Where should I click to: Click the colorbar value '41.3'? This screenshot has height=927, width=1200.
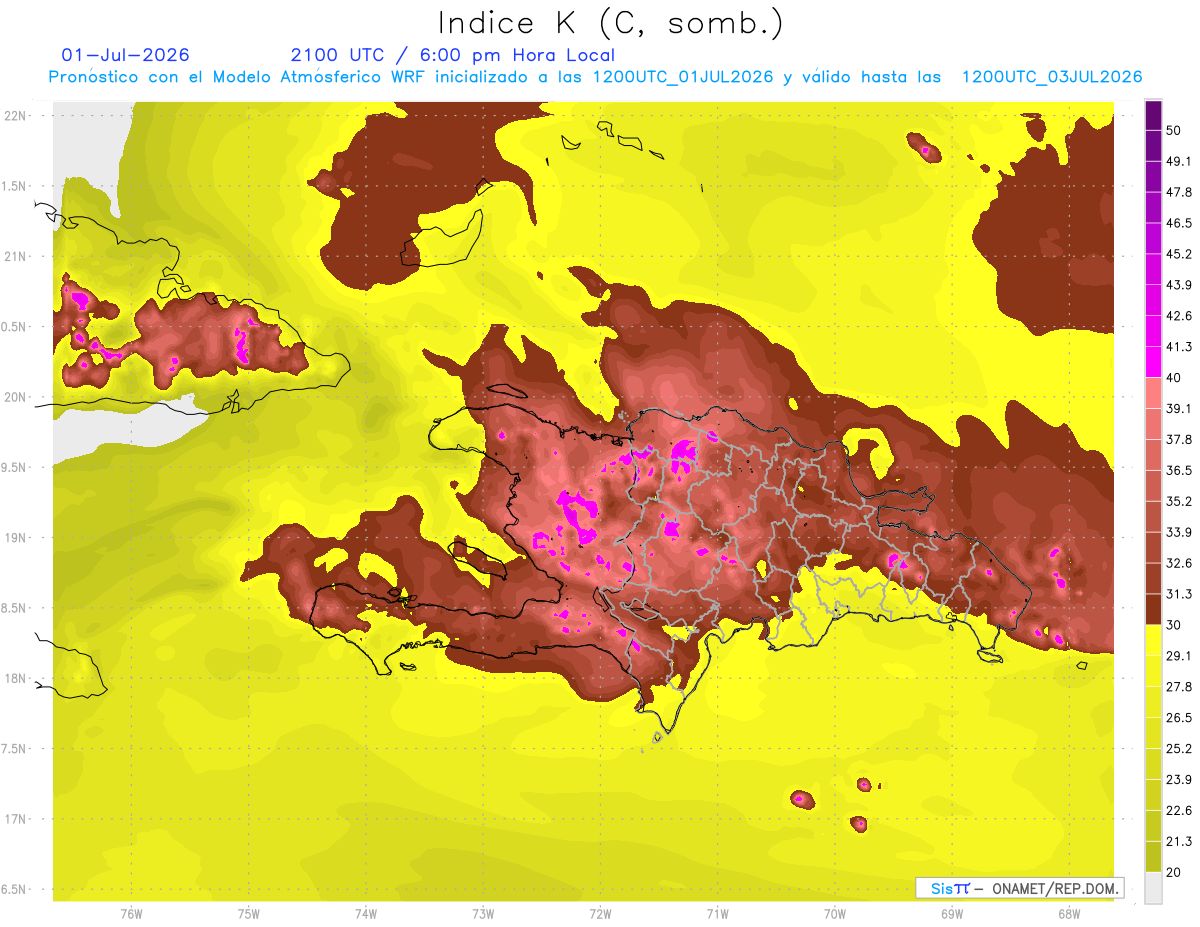click(1179, 347)
